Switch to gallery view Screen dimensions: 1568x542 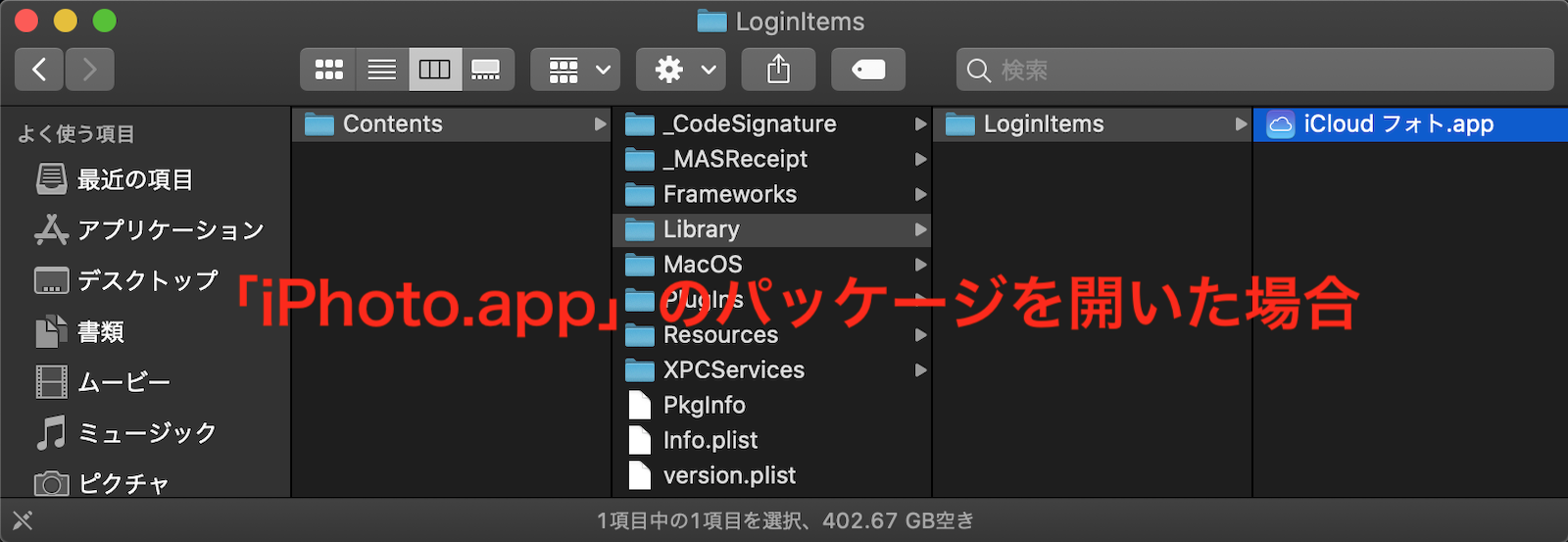(487, 70)
